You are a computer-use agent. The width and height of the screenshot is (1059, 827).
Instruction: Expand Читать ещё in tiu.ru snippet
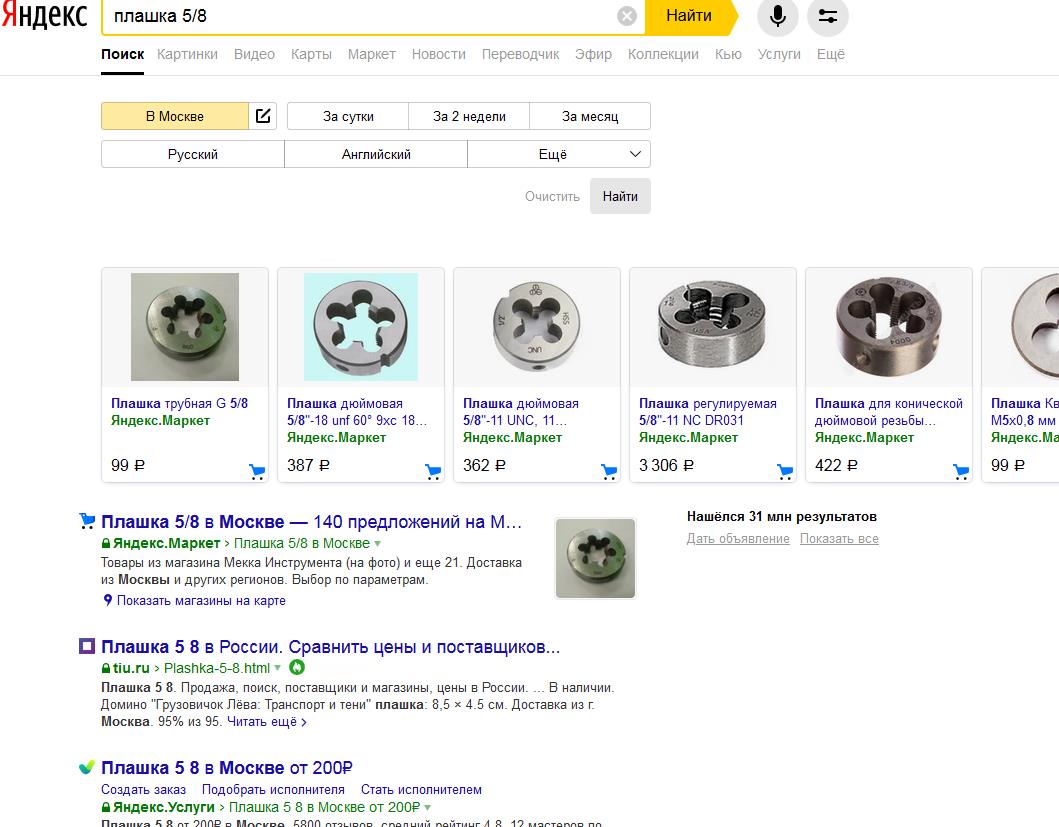[x=267, y=722]
